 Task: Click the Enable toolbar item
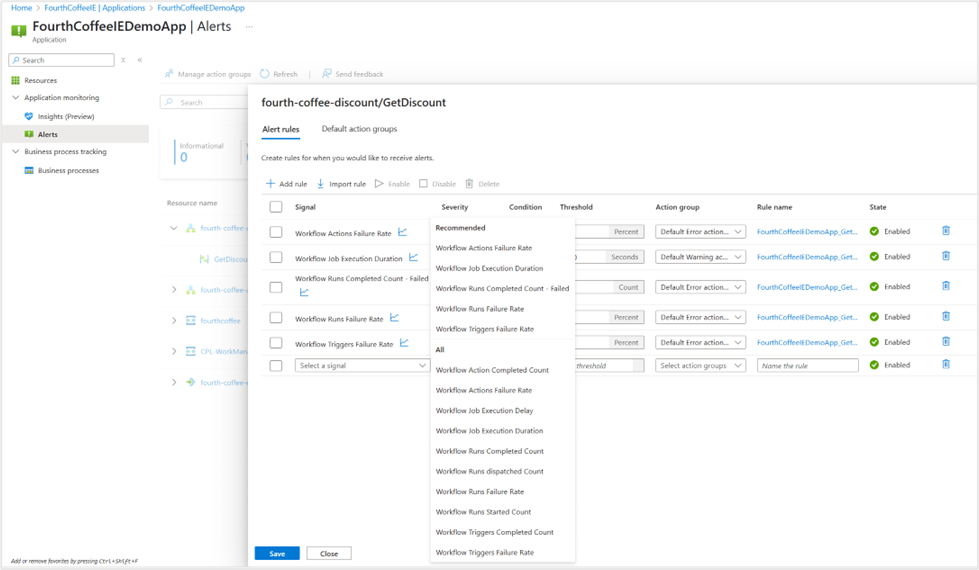click(x=393, y=184)
